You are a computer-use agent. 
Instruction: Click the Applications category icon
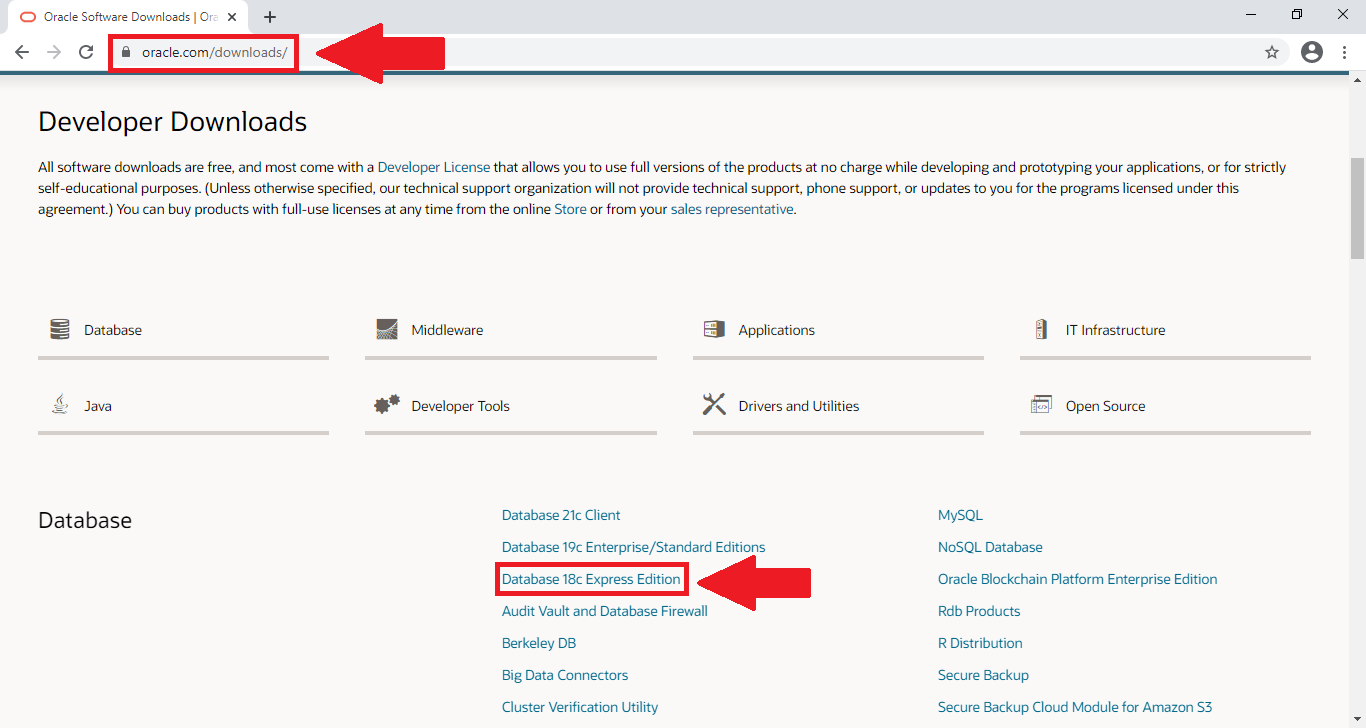point(714,330)
